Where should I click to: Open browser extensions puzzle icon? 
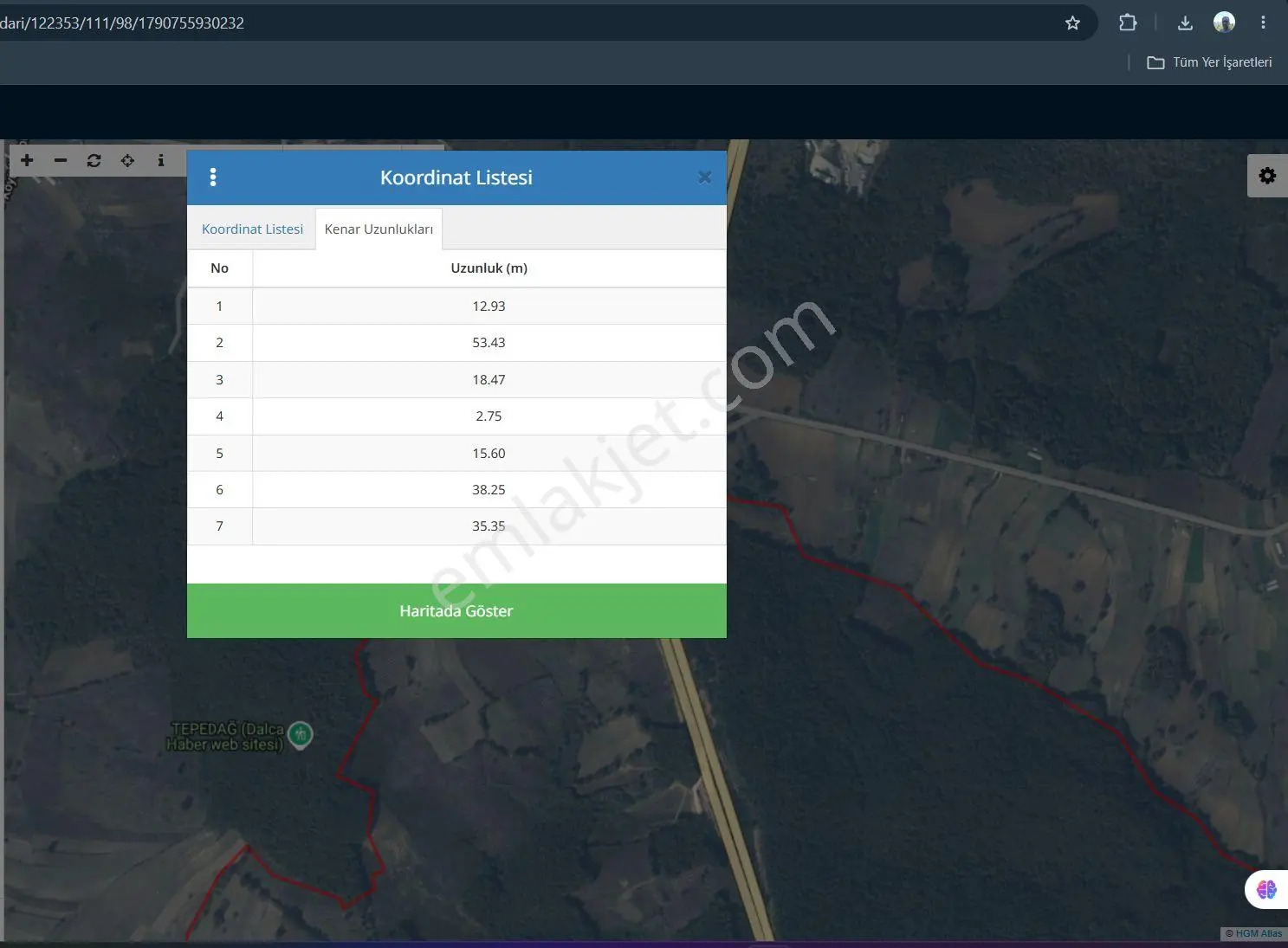[x=1128, y=23]
